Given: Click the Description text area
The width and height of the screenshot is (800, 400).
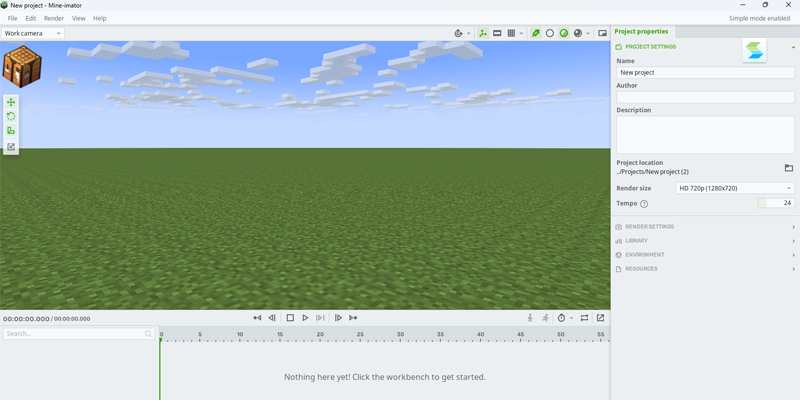Looking at the screenshot, I should tap(705, 135).
